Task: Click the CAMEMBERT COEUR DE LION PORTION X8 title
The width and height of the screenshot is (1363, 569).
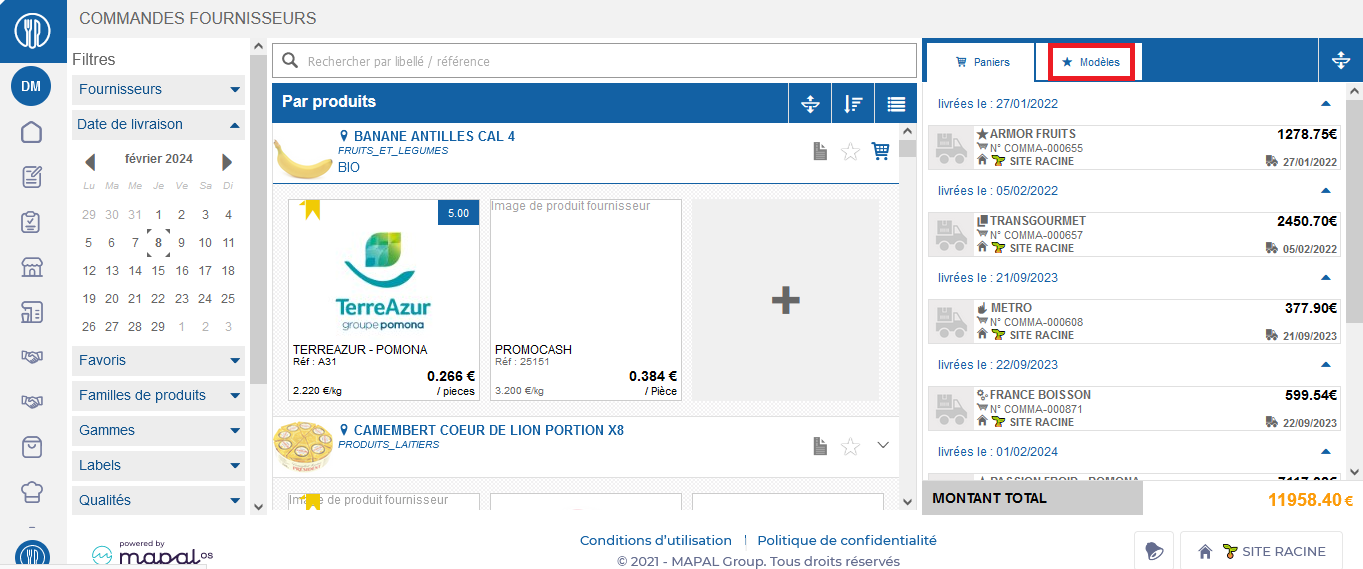Action: (x=488, y=430)
